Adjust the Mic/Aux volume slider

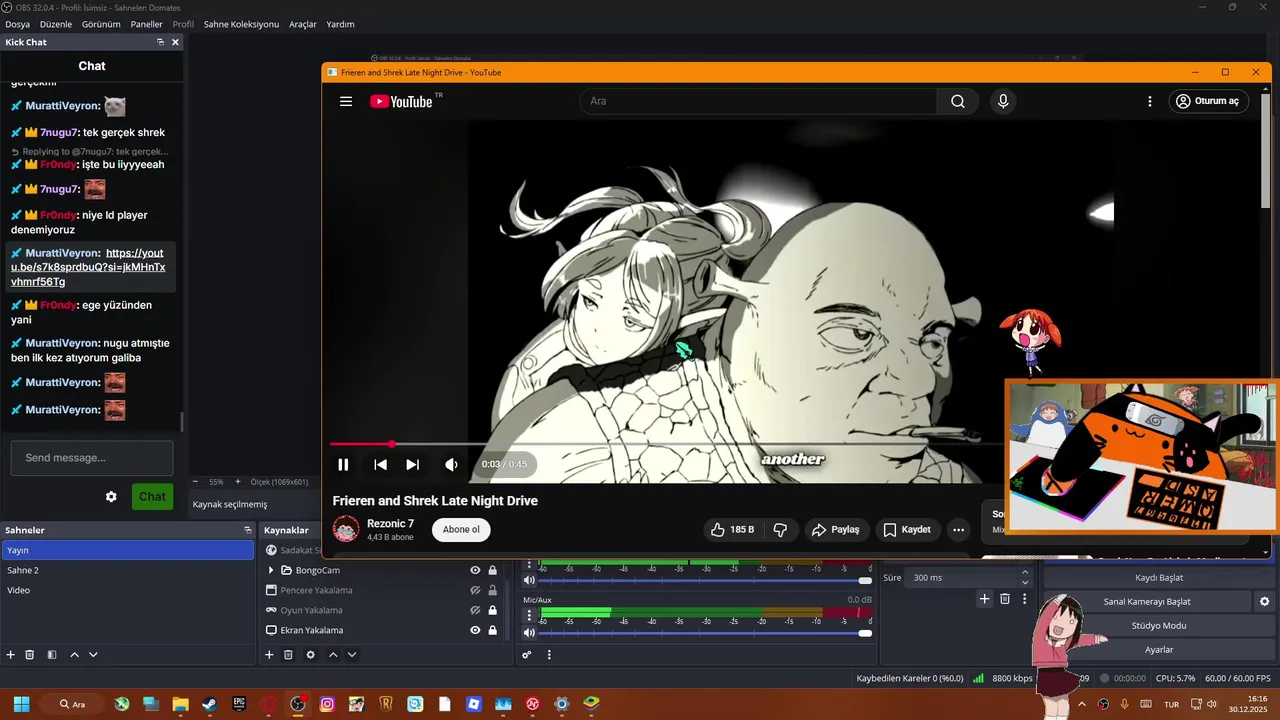pos(704,633)
